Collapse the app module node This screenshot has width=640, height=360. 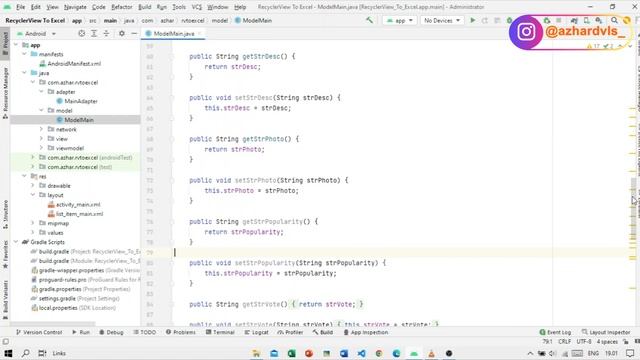click(x=16, y=45)
